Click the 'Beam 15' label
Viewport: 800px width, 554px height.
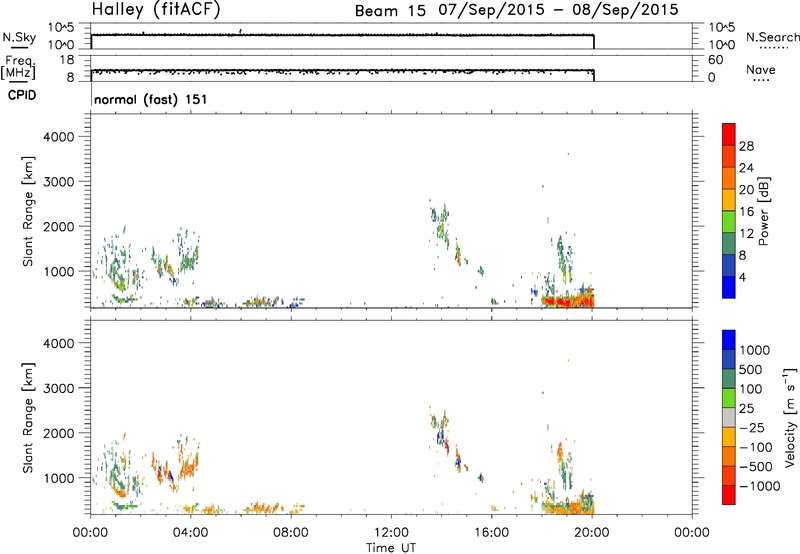point(390,11)
